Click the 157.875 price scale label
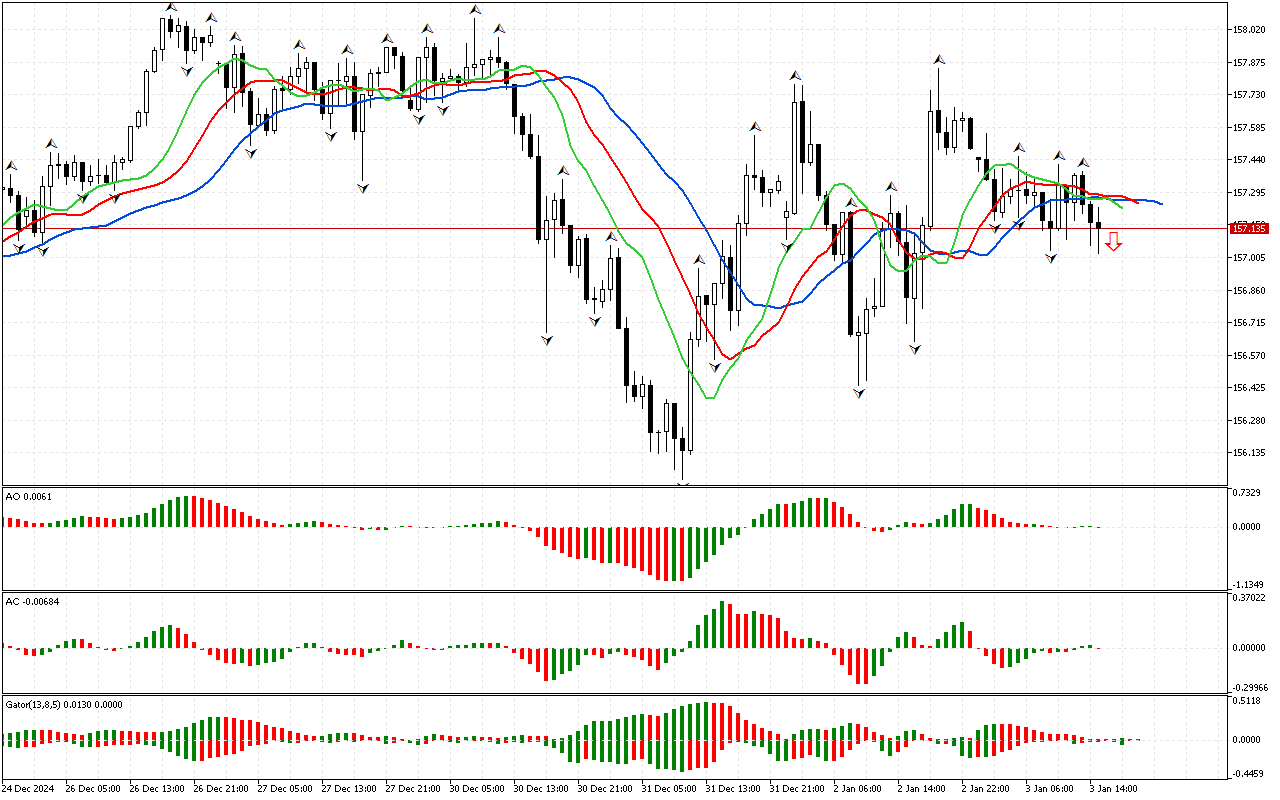Viewport: 1280px width, 800px height. pos(1250,63)
